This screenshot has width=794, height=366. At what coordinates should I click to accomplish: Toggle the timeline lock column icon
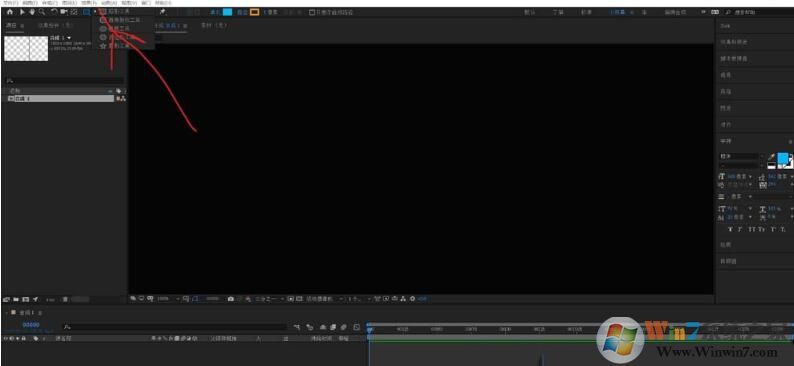pyautogui.click(x=24, y=338)
